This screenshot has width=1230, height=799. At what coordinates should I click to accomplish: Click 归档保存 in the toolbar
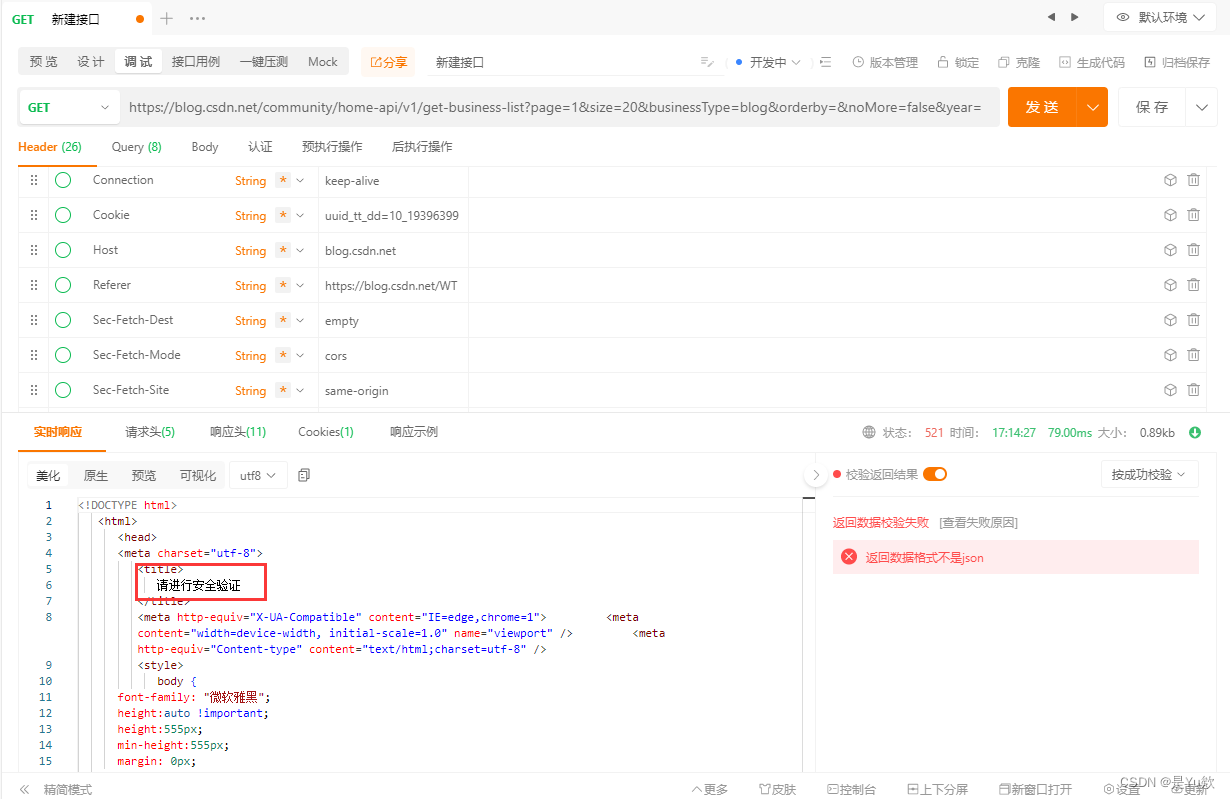[x=1177, y=62]
